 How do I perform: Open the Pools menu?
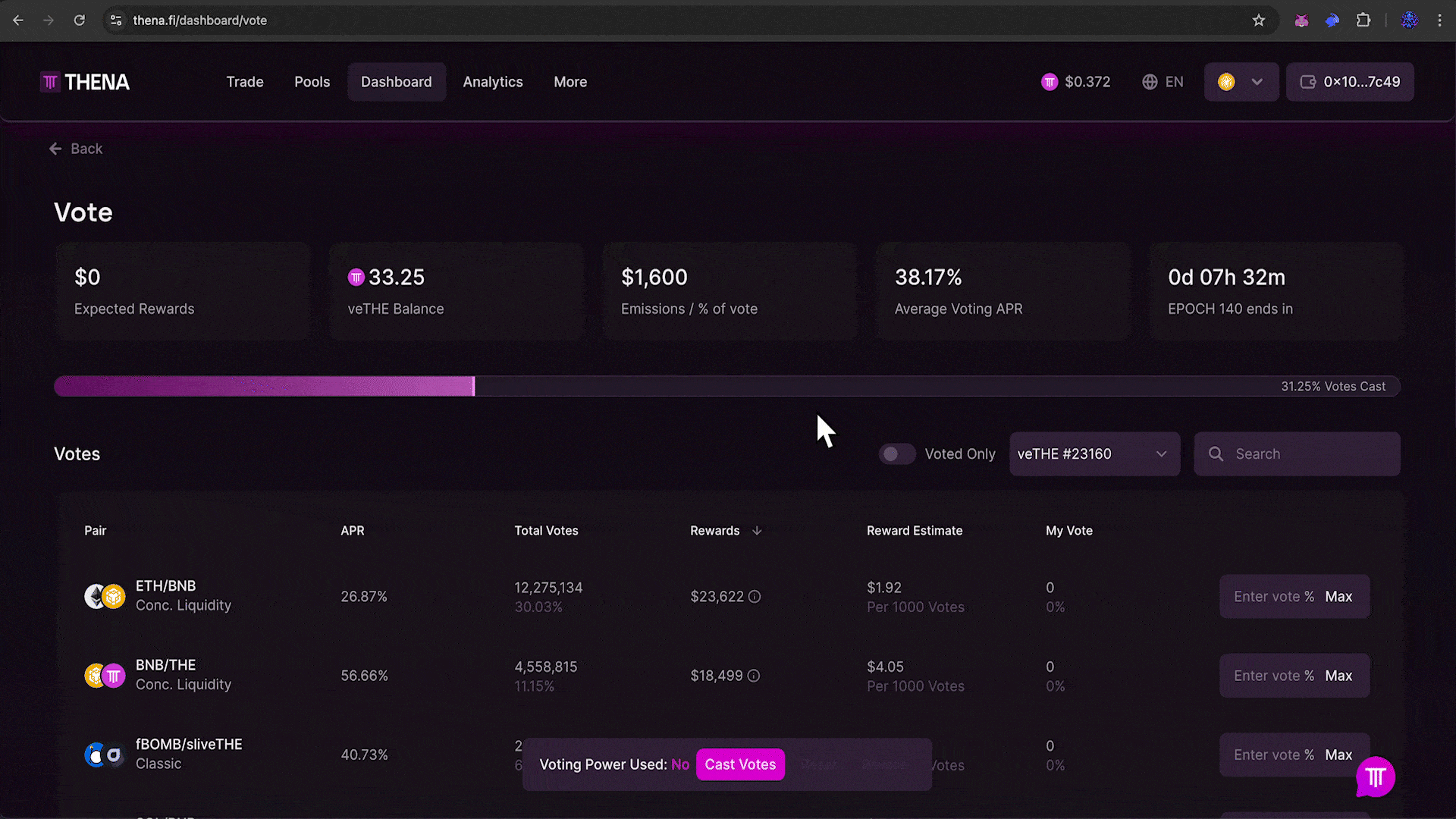[312, 82]
